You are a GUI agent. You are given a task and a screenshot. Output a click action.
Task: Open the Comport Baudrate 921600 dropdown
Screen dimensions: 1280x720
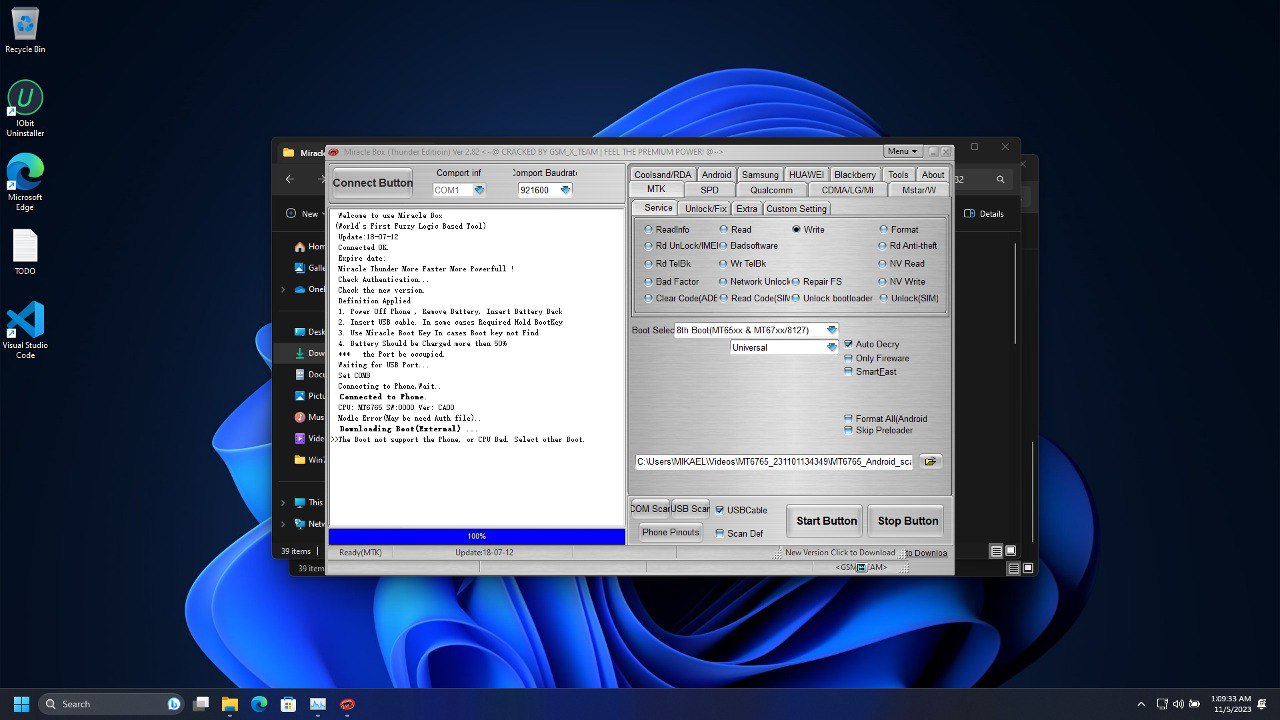[x=566, y=190]
